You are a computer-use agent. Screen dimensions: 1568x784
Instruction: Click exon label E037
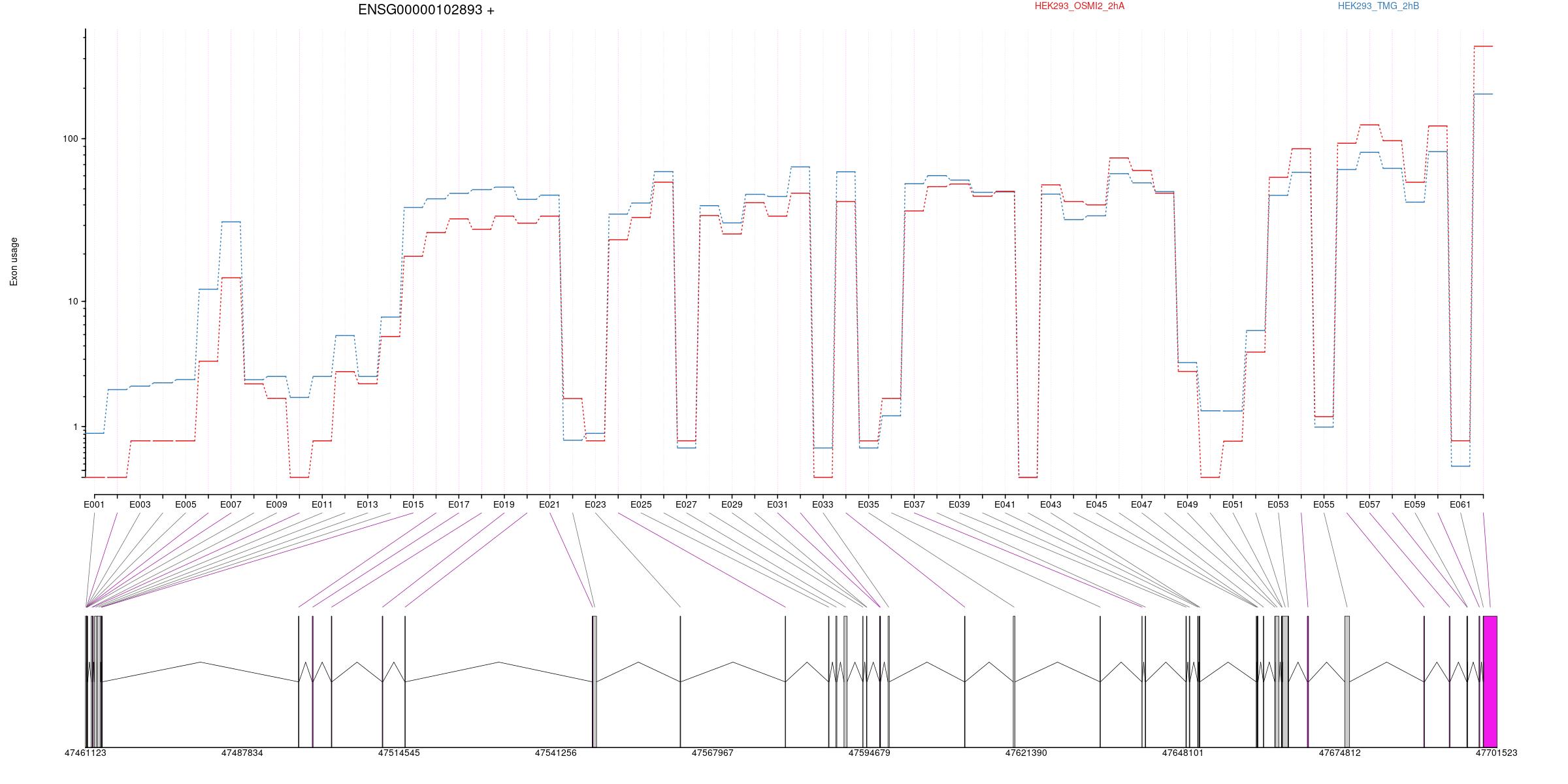click(x=914, y=504)
